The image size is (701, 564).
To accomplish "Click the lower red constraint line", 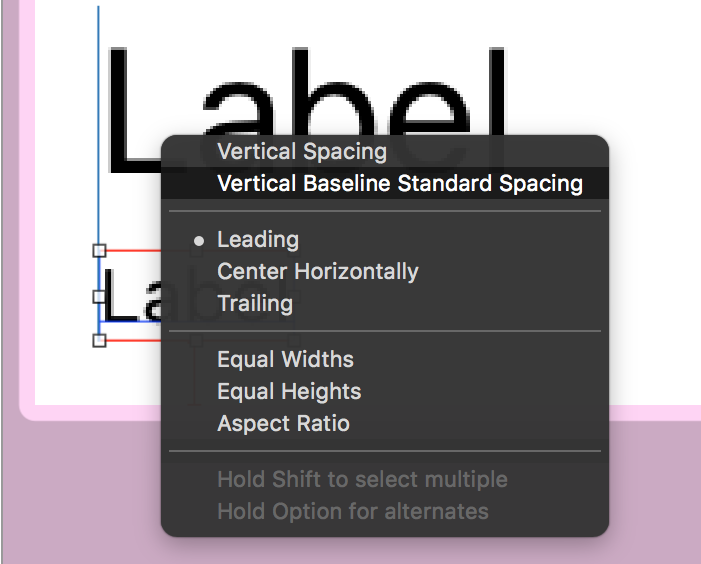I will [x=133, y=341].
